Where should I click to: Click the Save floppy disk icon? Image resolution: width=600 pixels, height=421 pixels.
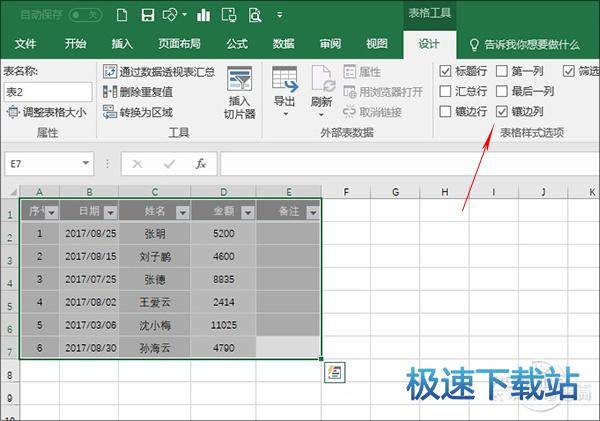[148, 15]
